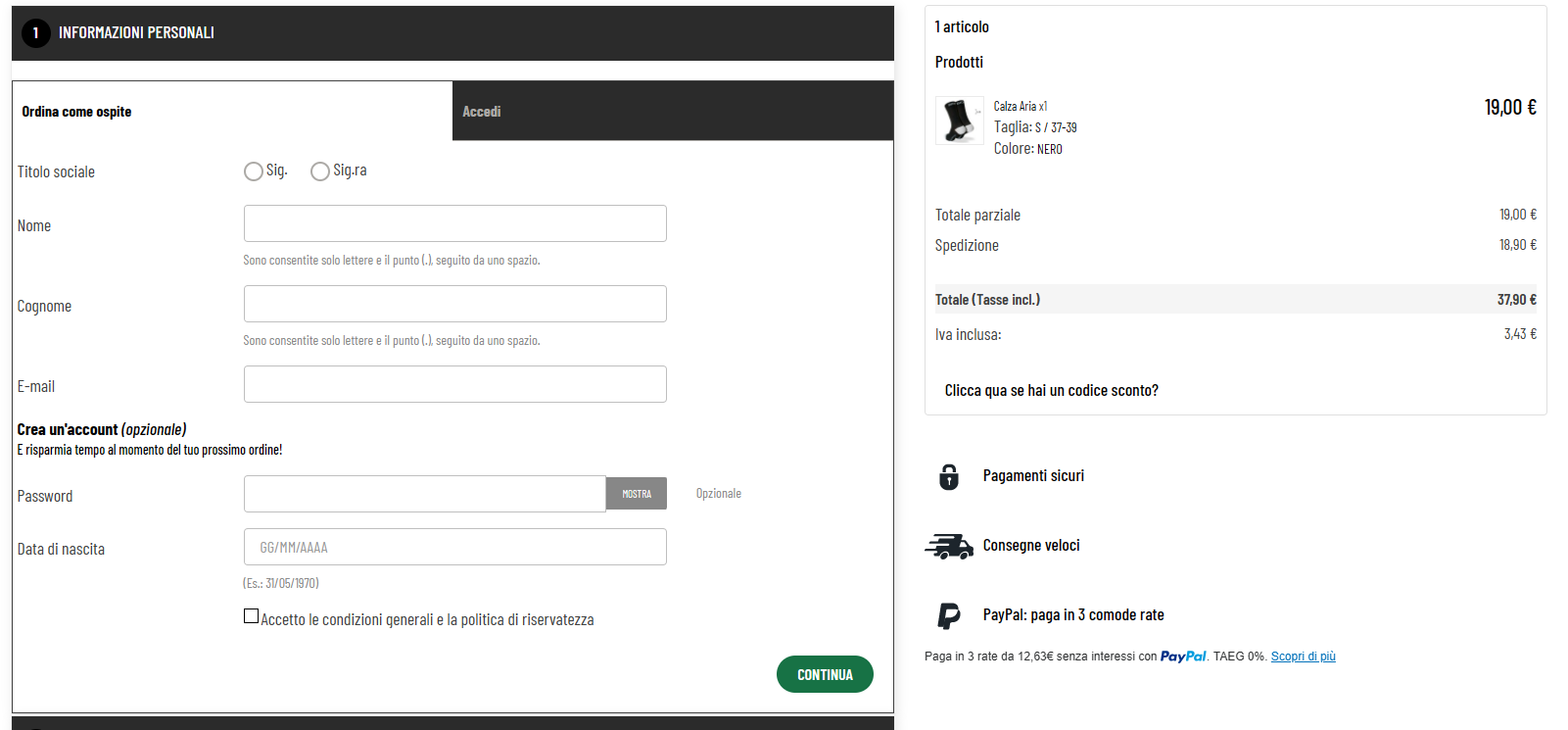Switch to Ordina come ospite tab
Image resolution: width=1568 pixels, height=730 pixels.
tap(232, 111)
